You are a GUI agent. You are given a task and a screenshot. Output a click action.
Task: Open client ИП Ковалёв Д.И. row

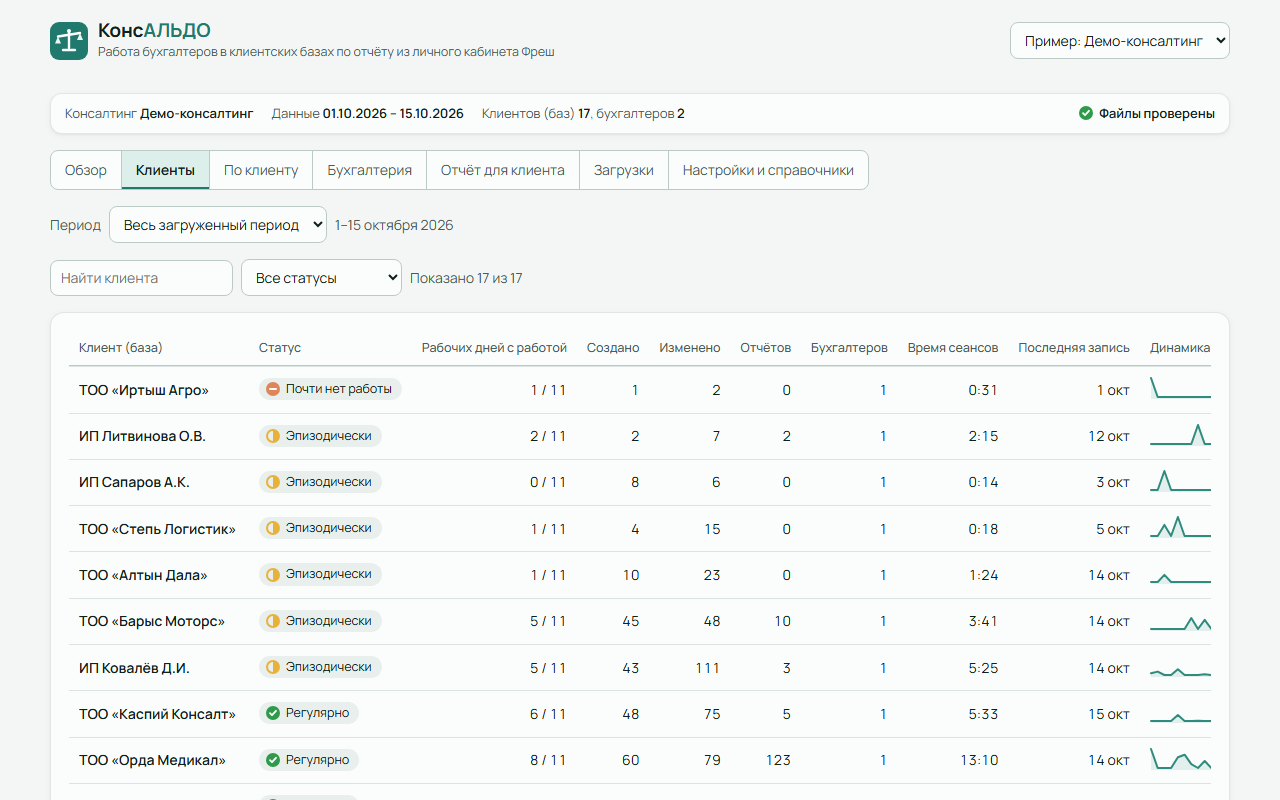pos(640,668)
